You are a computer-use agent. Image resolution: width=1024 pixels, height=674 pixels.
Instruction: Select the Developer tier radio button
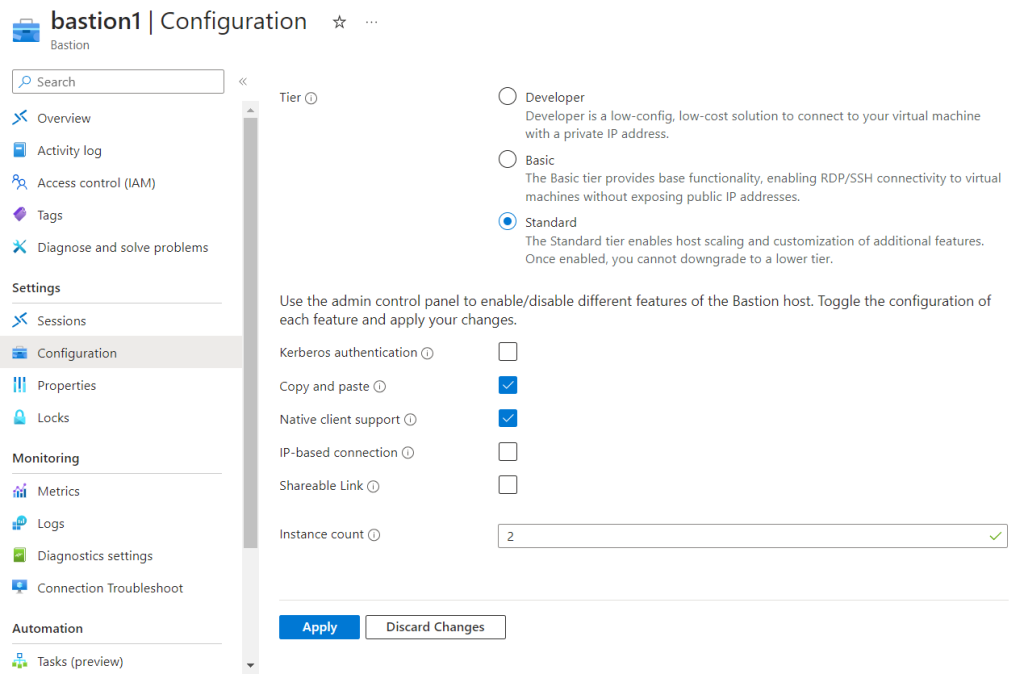click(x=507, y=97)
